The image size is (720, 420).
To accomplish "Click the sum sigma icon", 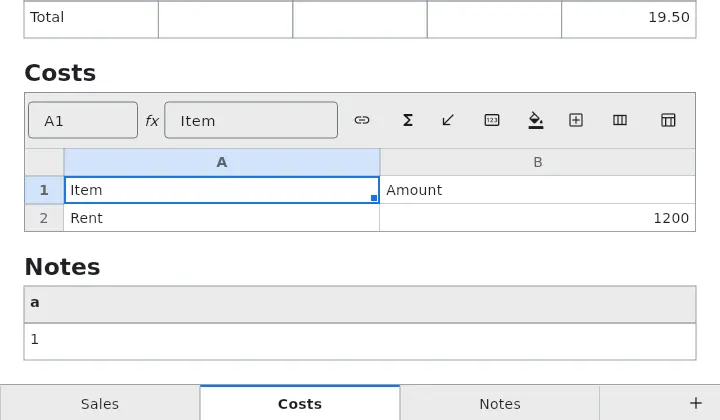I will pos(407,120).
